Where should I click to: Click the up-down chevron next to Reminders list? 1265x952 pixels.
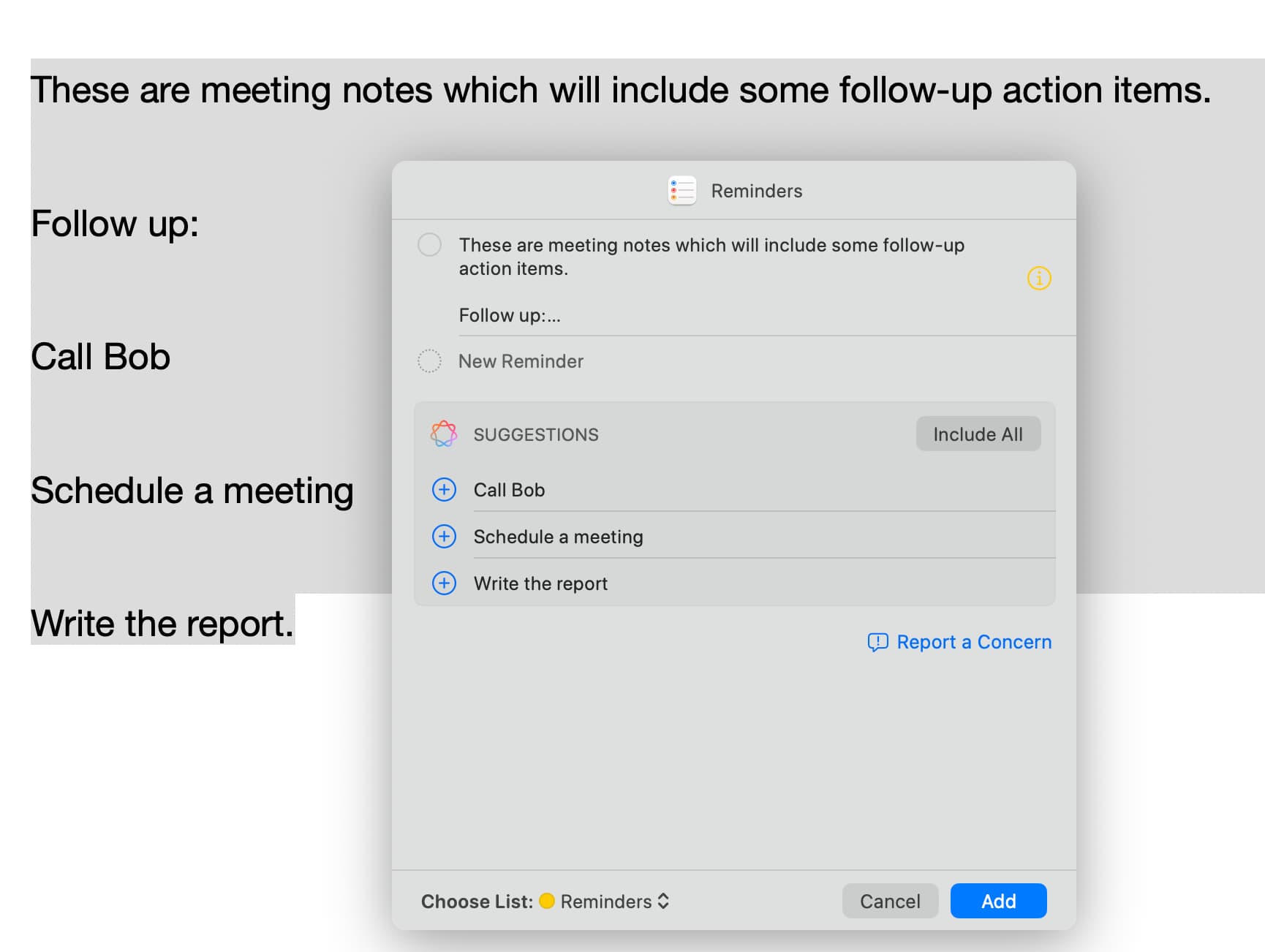[x=663, y=902]
